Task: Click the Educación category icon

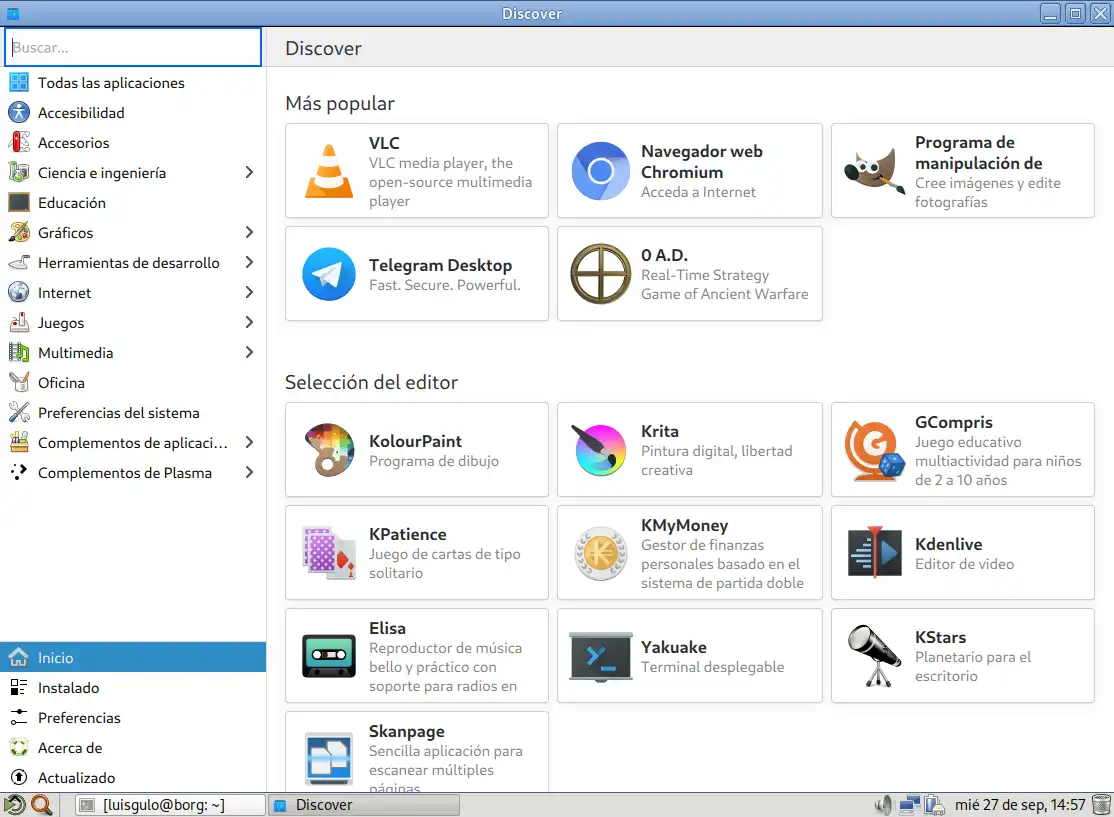Action: [x=19, y=202]
